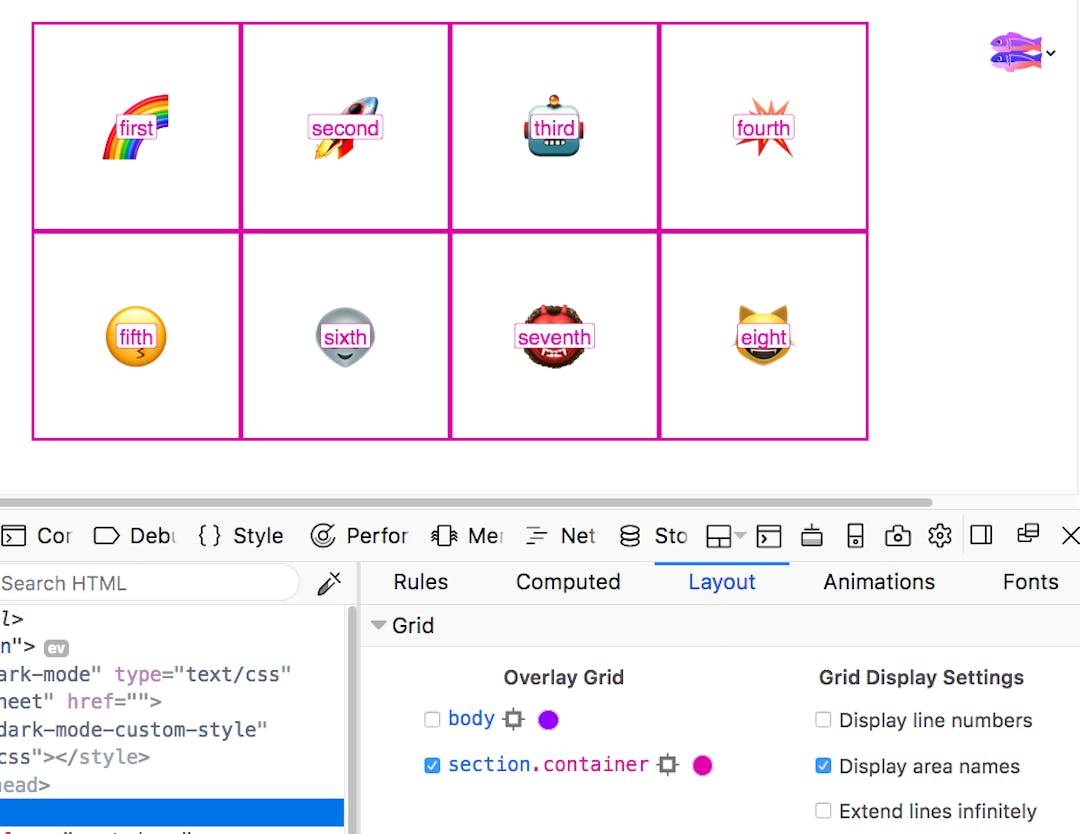Undock DevTools into a separate window
1080x834 pixels.
pos(1027,536)
